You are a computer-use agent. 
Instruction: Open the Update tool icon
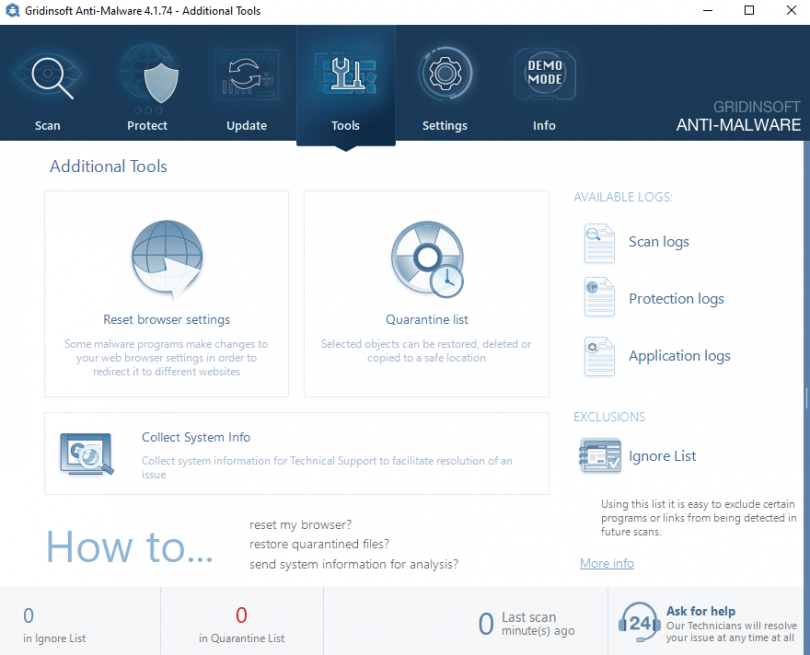pos(246,75)
